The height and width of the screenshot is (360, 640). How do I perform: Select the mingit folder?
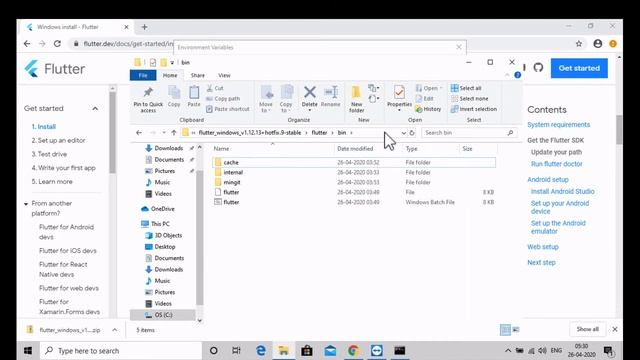point(354,182)
